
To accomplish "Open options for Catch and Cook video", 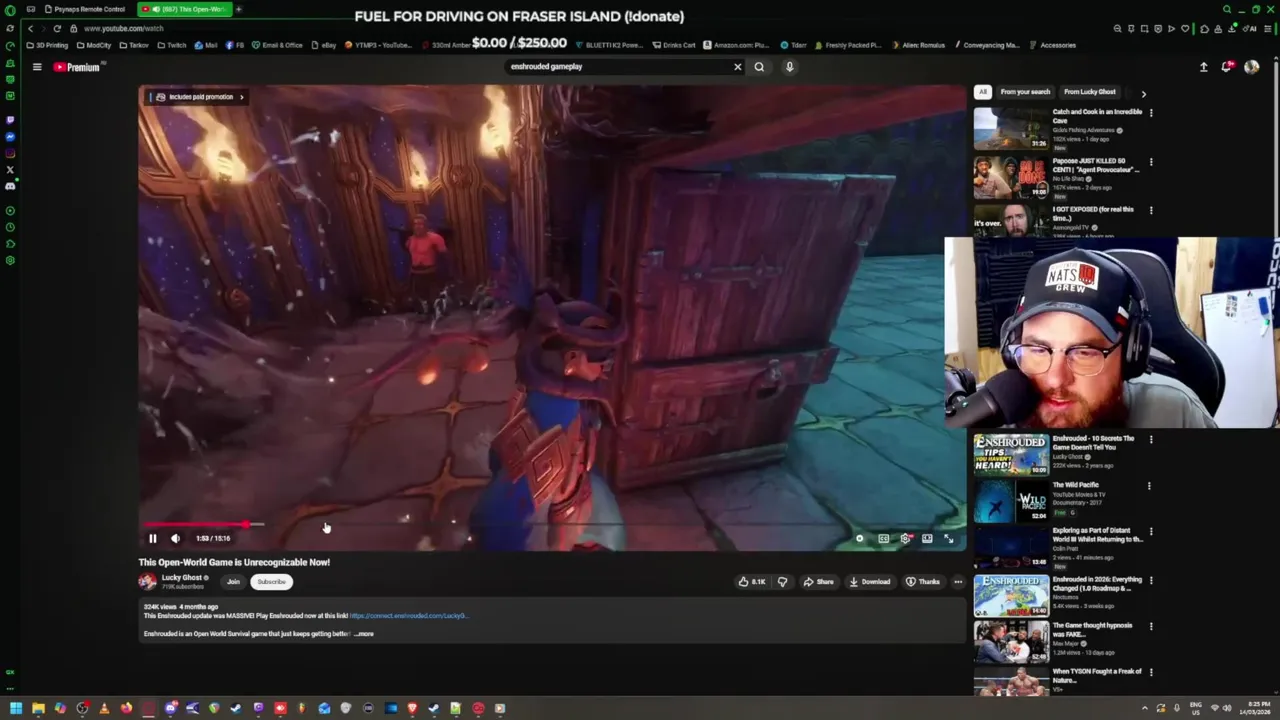I will click(1151, 113).
